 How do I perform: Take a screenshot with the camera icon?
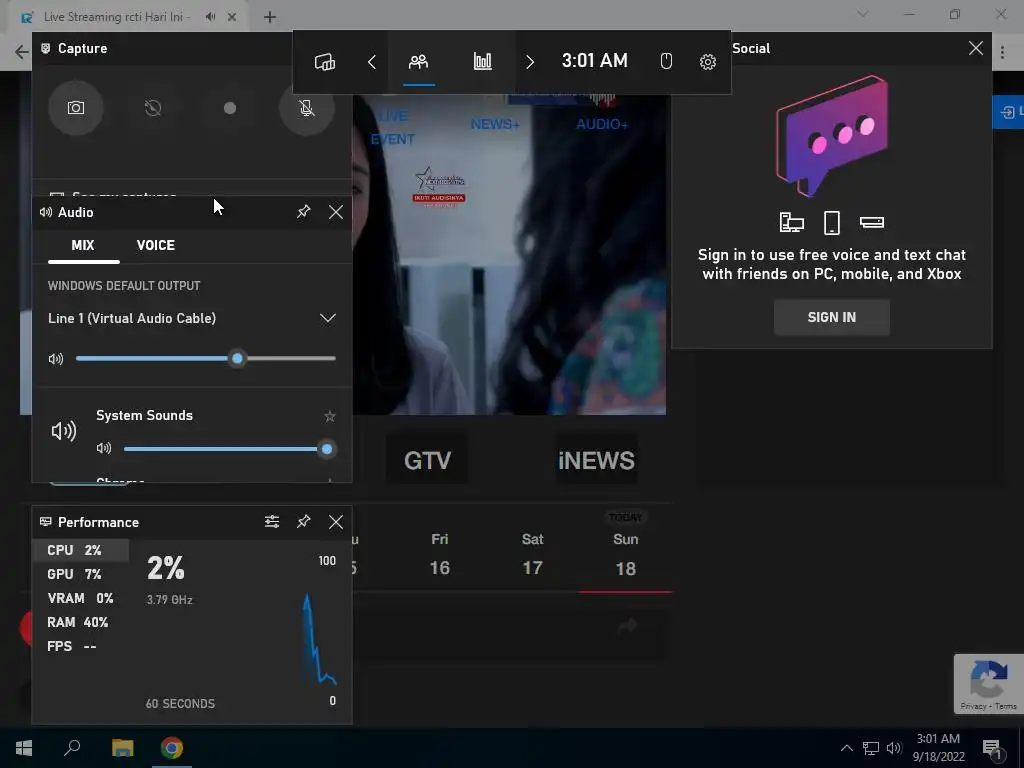pyautogui.click(x=76, y=108)
